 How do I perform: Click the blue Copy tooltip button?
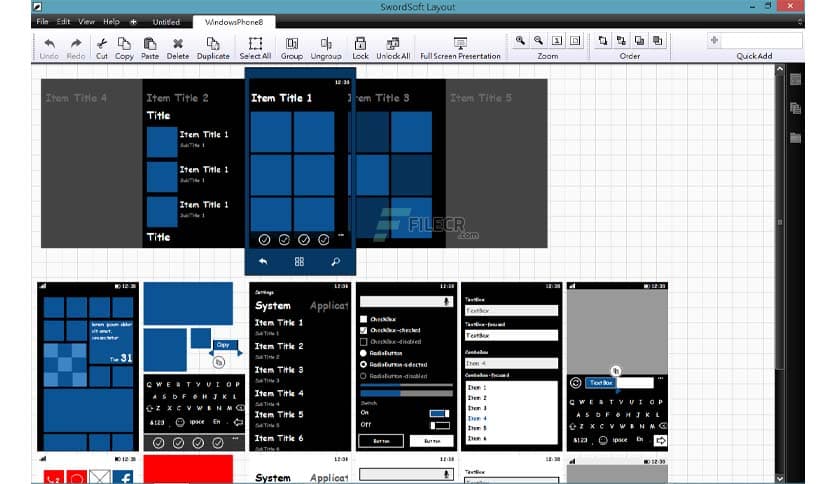click(225, 345)
